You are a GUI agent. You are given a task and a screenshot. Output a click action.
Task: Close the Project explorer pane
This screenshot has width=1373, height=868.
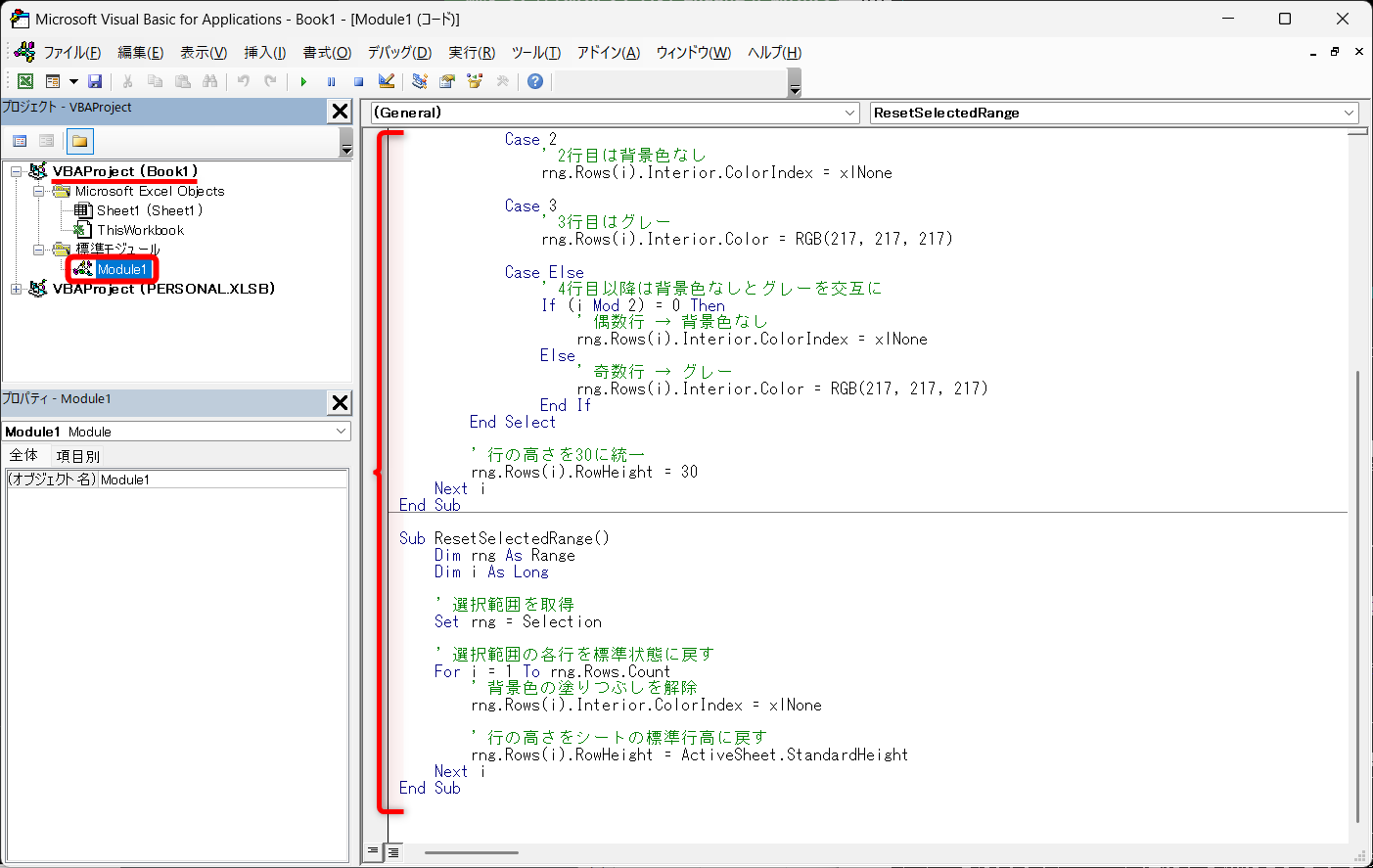(340, 111)
